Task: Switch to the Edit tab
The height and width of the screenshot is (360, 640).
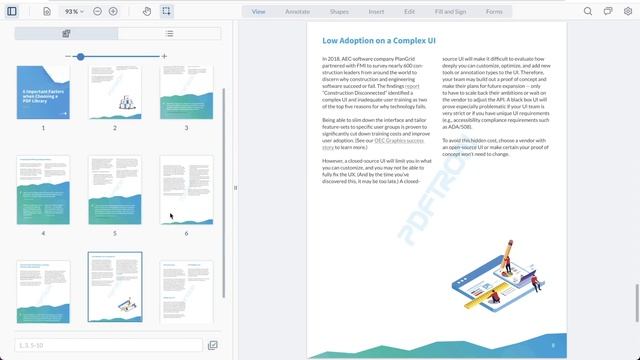Action: click(409, 11)
